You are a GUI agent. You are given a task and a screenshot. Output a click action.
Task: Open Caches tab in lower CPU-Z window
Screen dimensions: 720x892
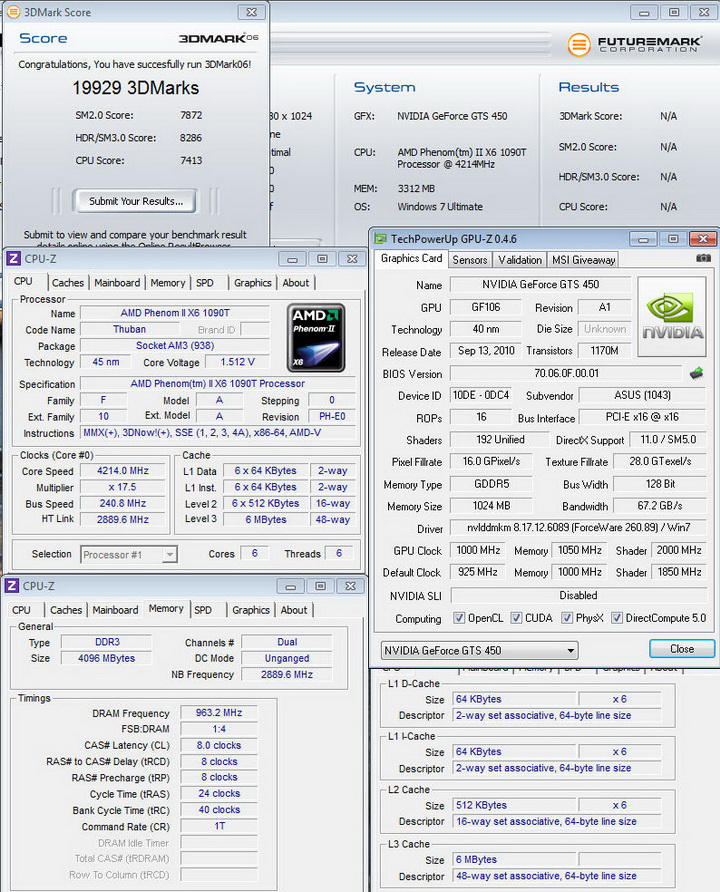(x=66, y=610)
